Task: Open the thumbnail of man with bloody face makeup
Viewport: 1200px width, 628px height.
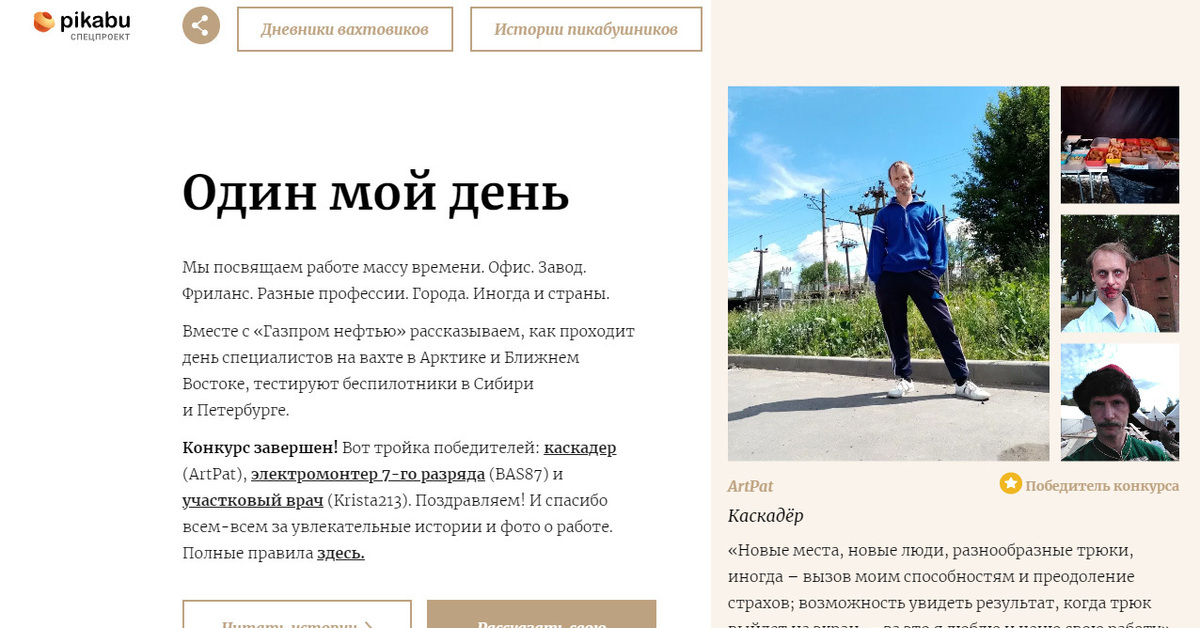Action: tap(1120, 273)
